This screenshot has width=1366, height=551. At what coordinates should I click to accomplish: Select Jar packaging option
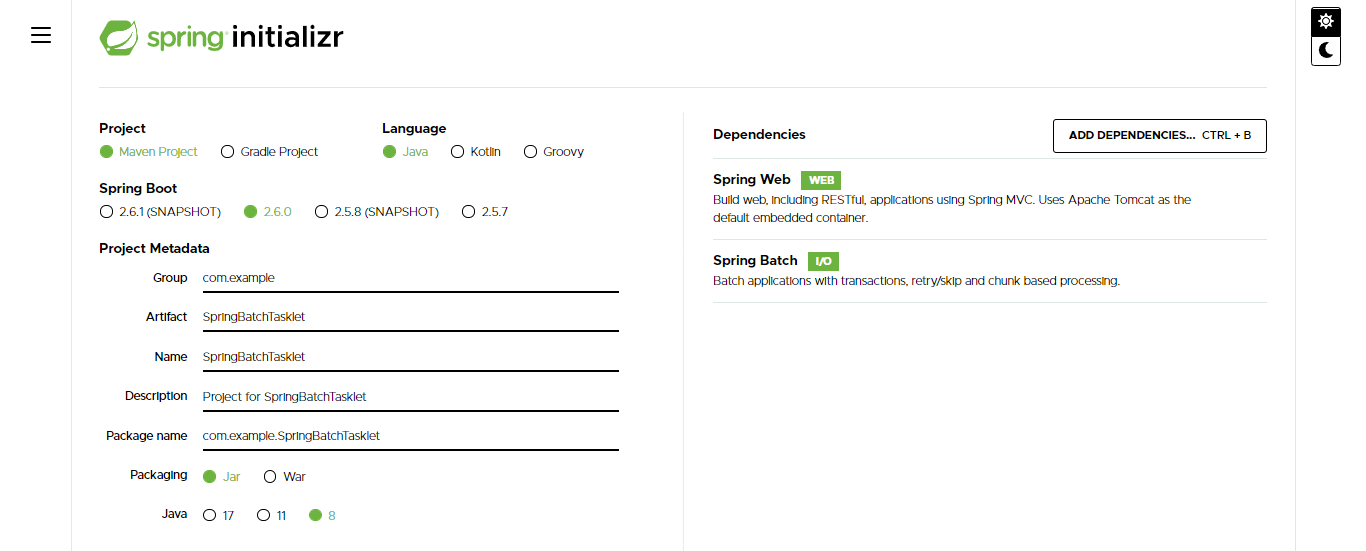coord(221,477)
